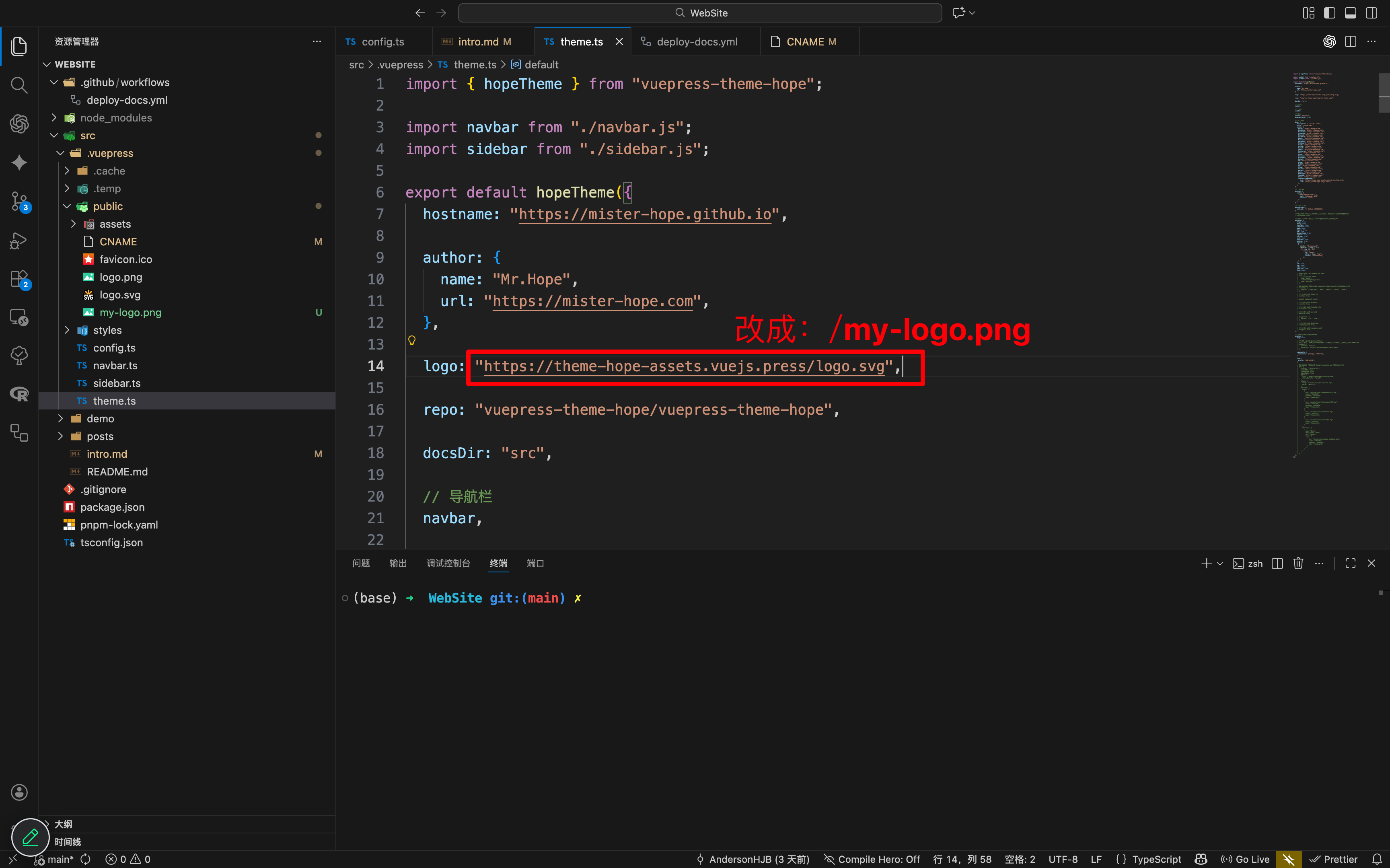Synchronize changes icon in status bar
This screenshot has height=868, width=1390.
[x=86, y=859]
